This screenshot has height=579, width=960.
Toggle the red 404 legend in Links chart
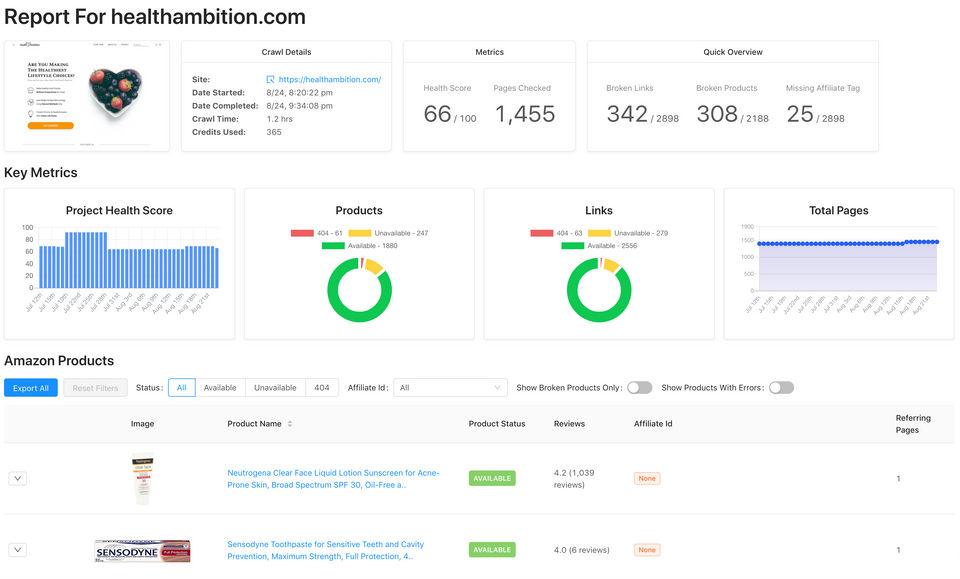pos(557,233)
